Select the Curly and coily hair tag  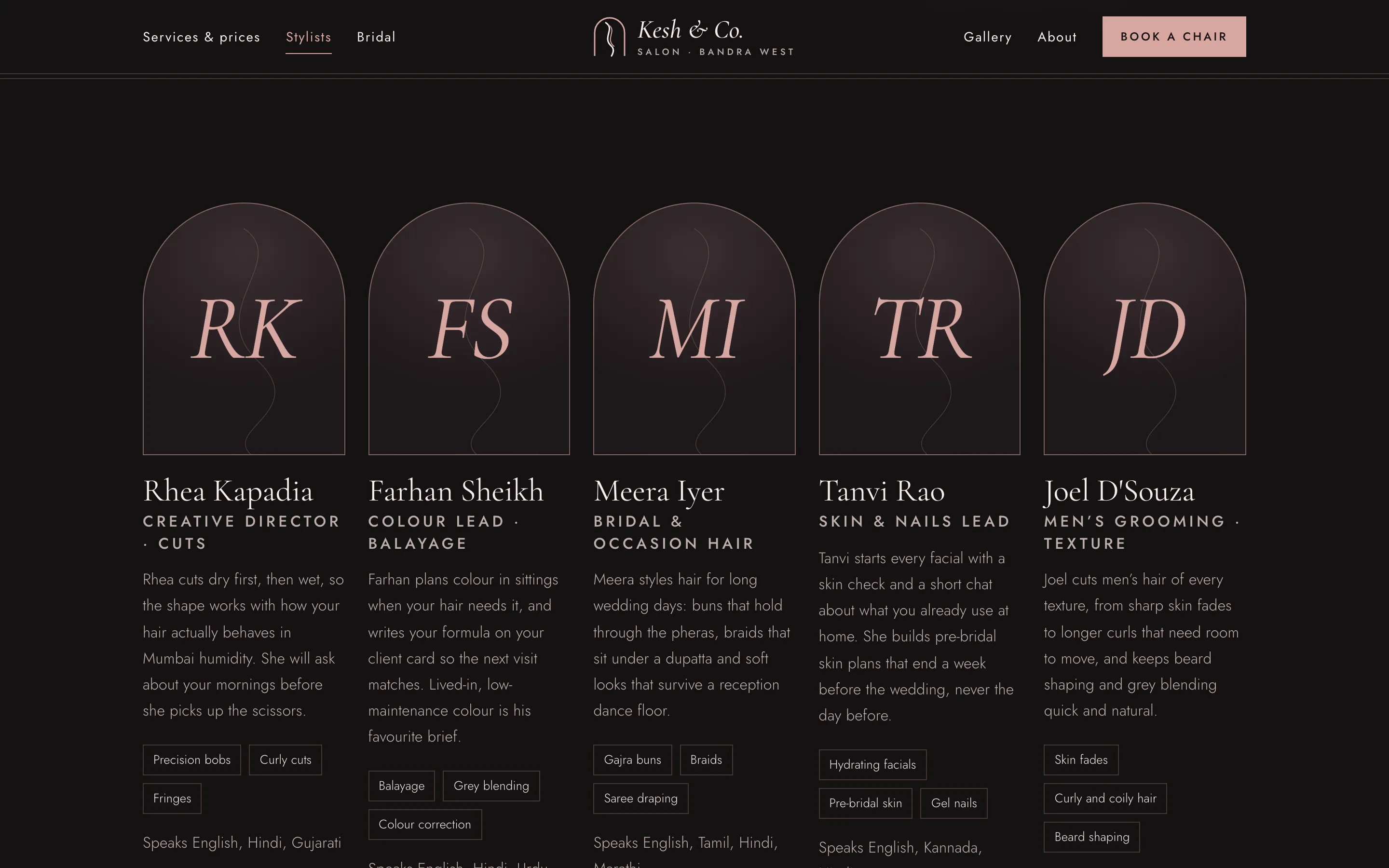click(1105, 799)
